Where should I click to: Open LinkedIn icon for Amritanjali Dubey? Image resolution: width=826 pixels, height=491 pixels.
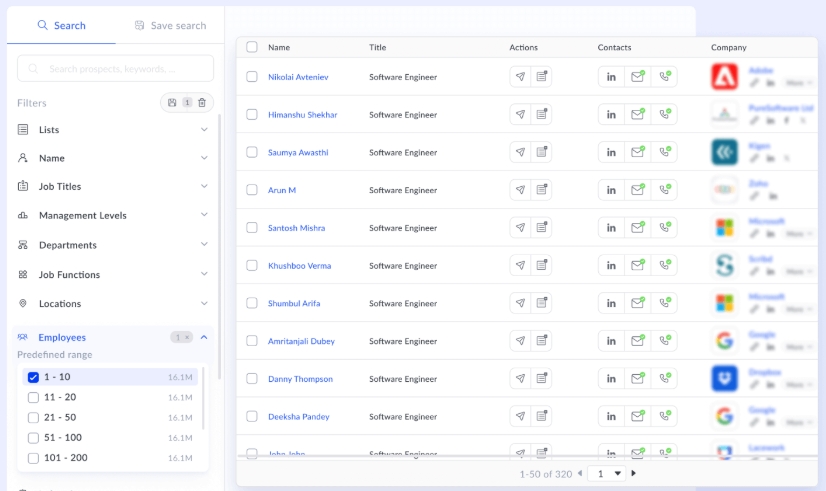click(x=611, y=341)
